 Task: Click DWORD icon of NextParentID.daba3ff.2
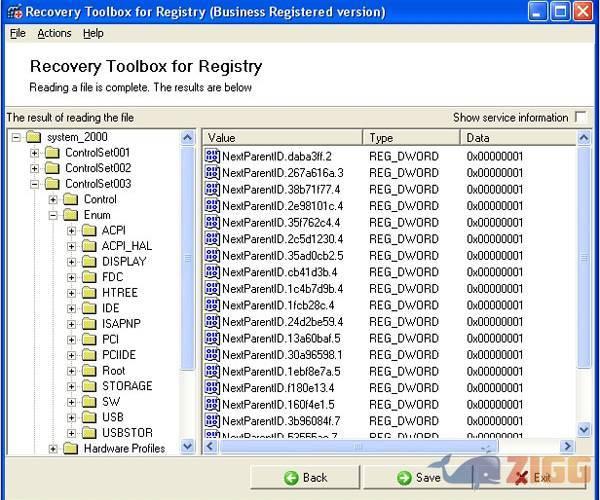pyautogui.click(x=212, y=156)
